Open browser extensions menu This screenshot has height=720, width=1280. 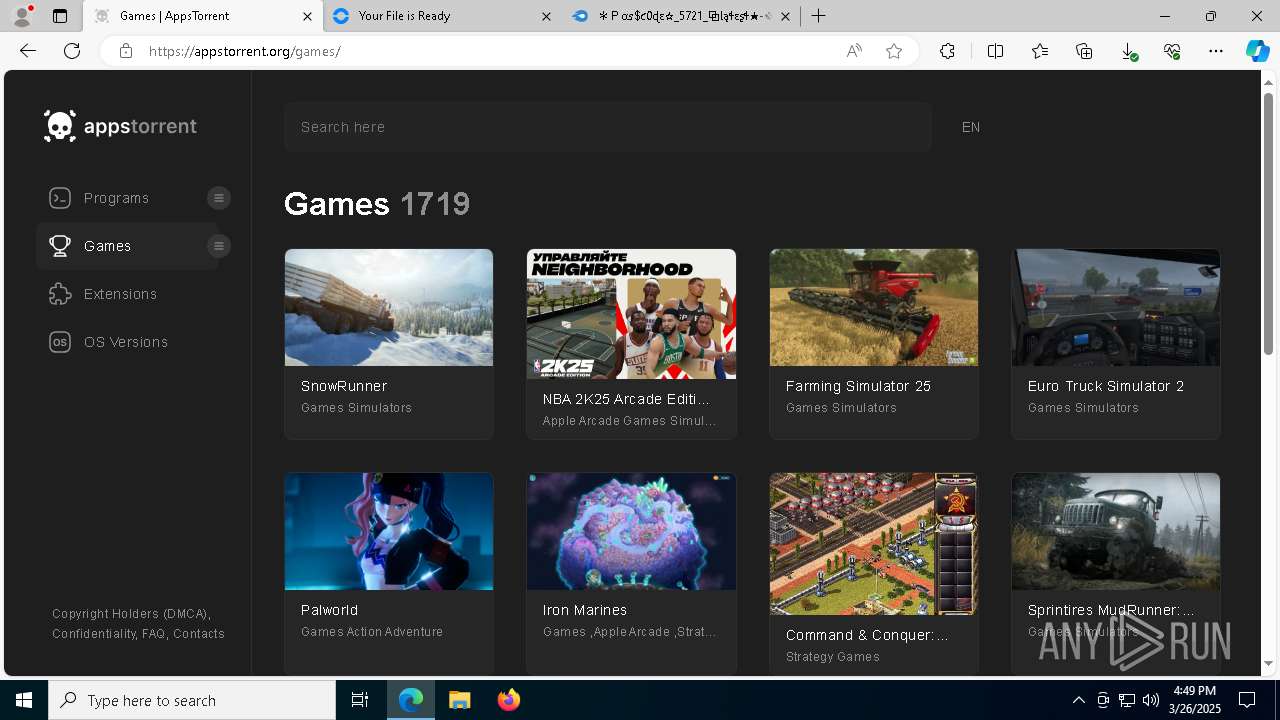[947, 51]
